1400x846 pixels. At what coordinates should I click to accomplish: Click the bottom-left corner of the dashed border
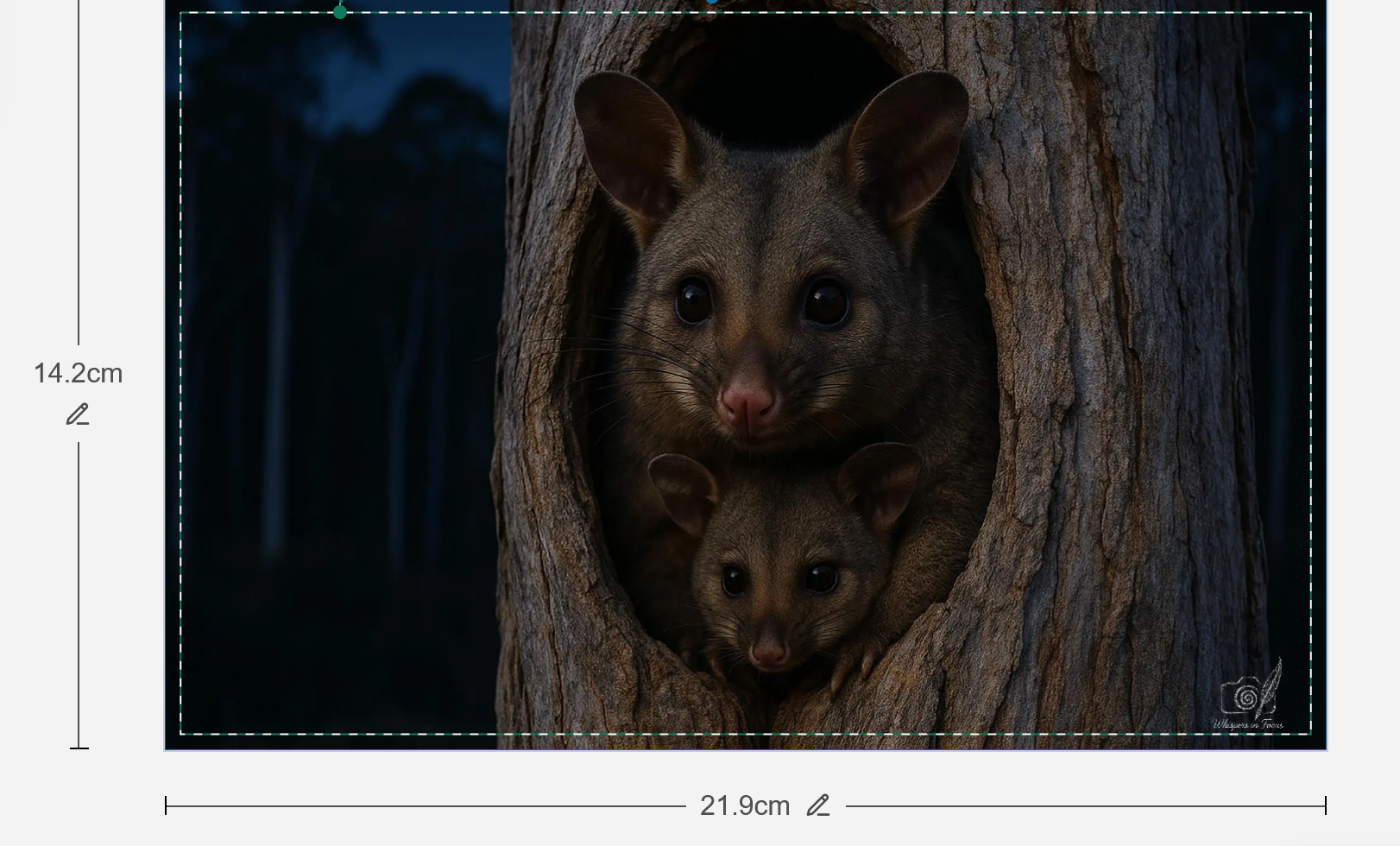(180, 734)
